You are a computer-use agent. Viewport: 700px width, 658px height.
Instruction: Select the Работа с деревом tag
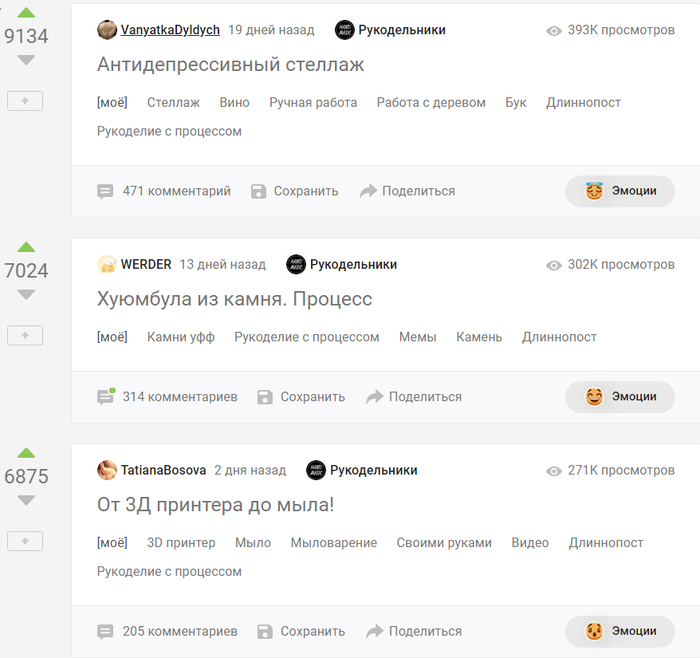(431, 103)
